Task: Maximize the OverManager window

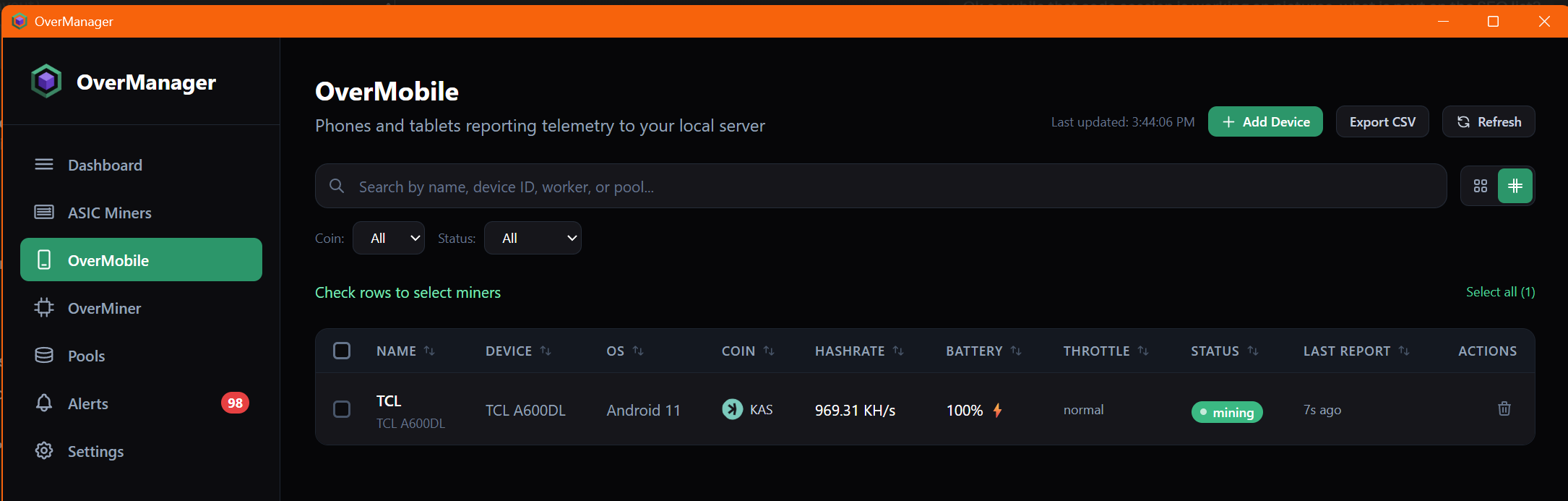Action: pos(1493,21)
